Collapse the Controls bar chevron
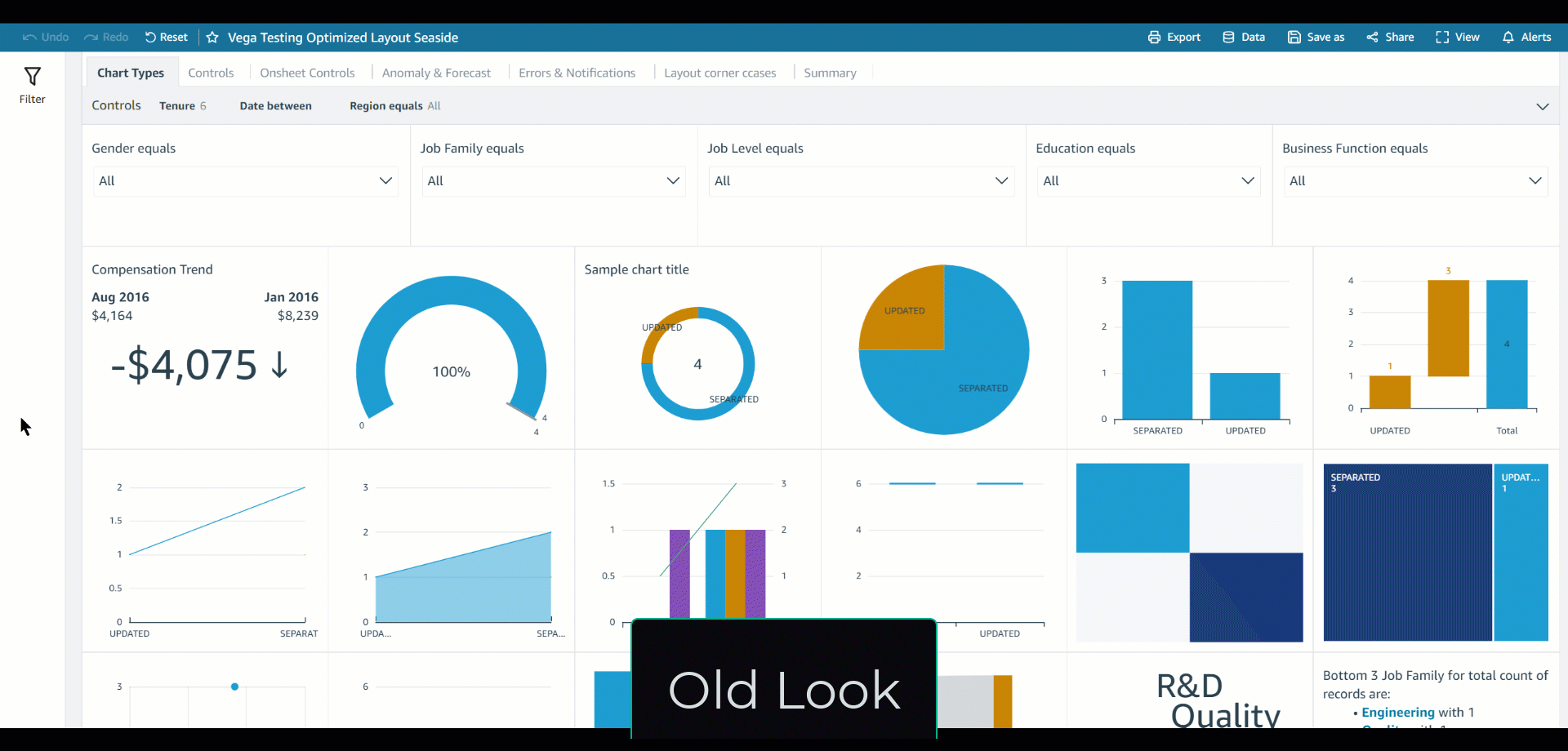 click(1542, 107)
